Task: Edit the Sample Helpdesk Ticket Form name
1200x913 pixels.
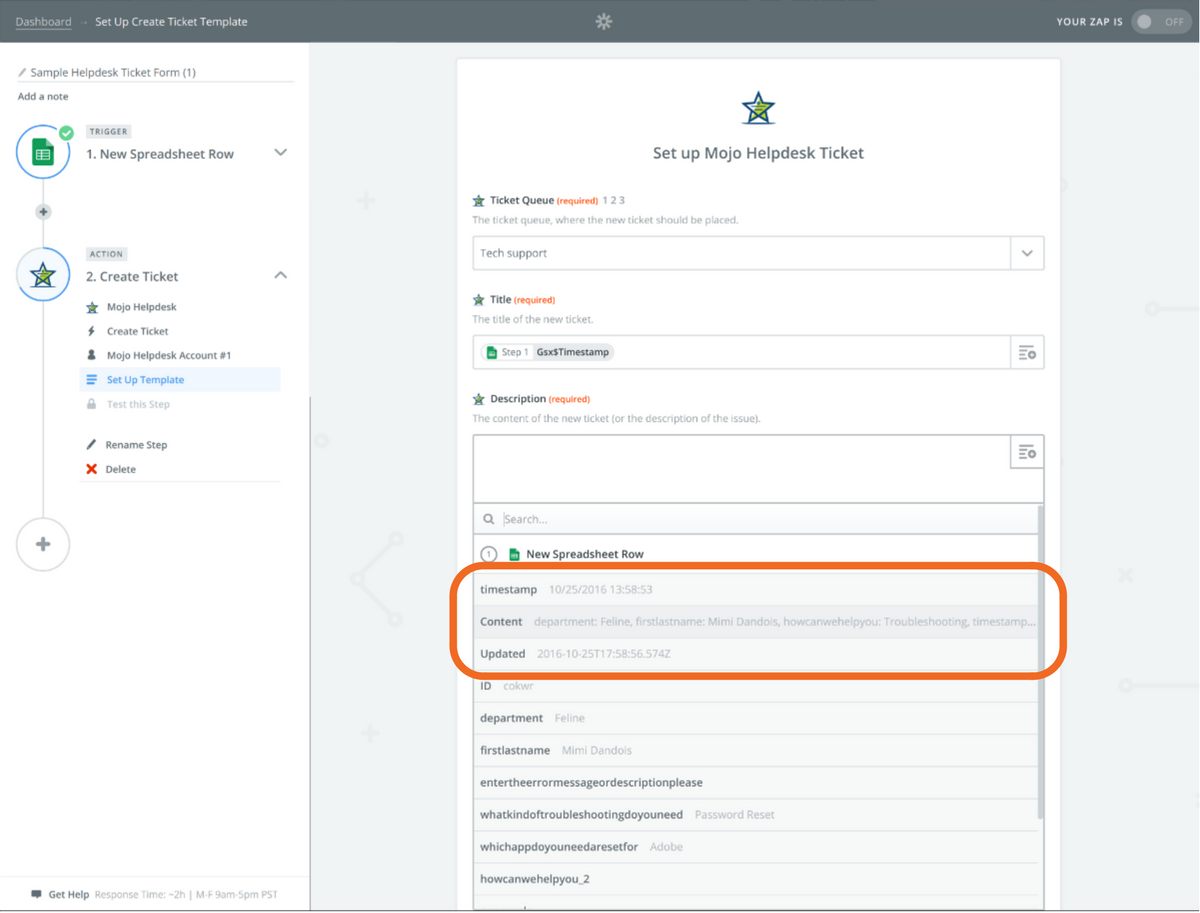Action: 113,73
